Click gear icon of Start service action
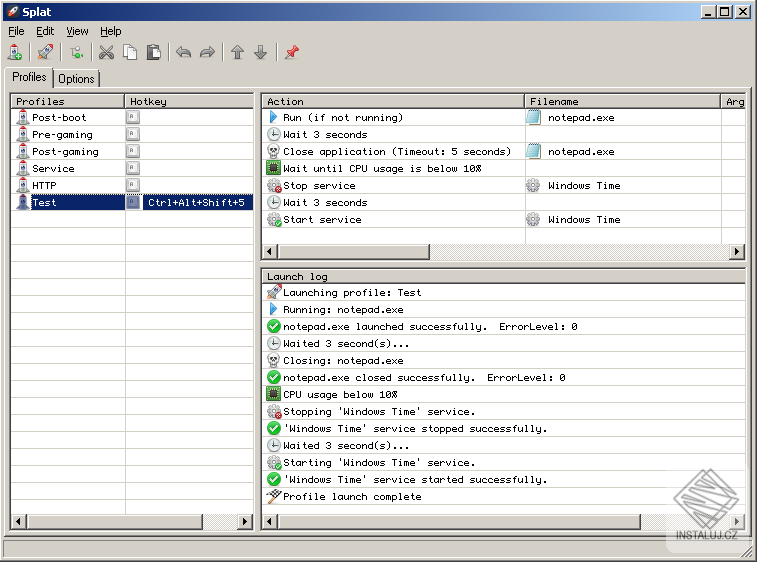The height and width of the screenshot is (562, 757). pyautogui.click(x=274, y=219)
